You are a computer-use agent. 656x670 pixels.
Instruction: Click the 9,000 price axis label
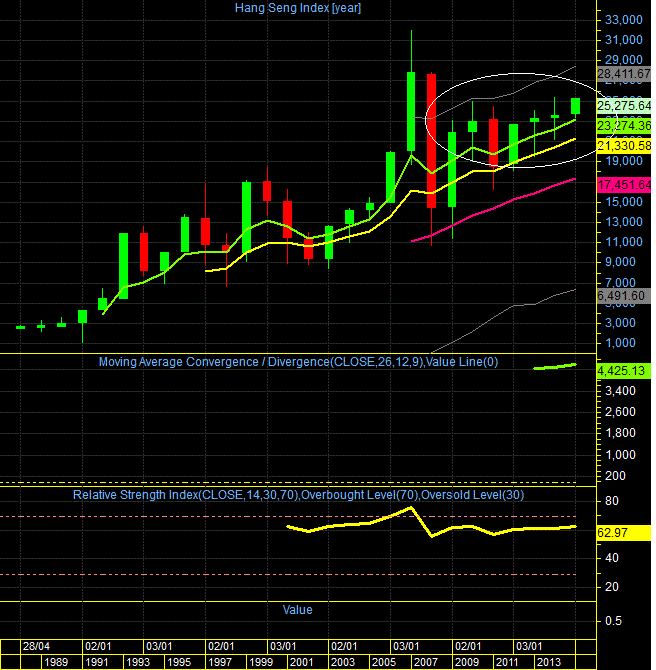(x=621, y=262)
